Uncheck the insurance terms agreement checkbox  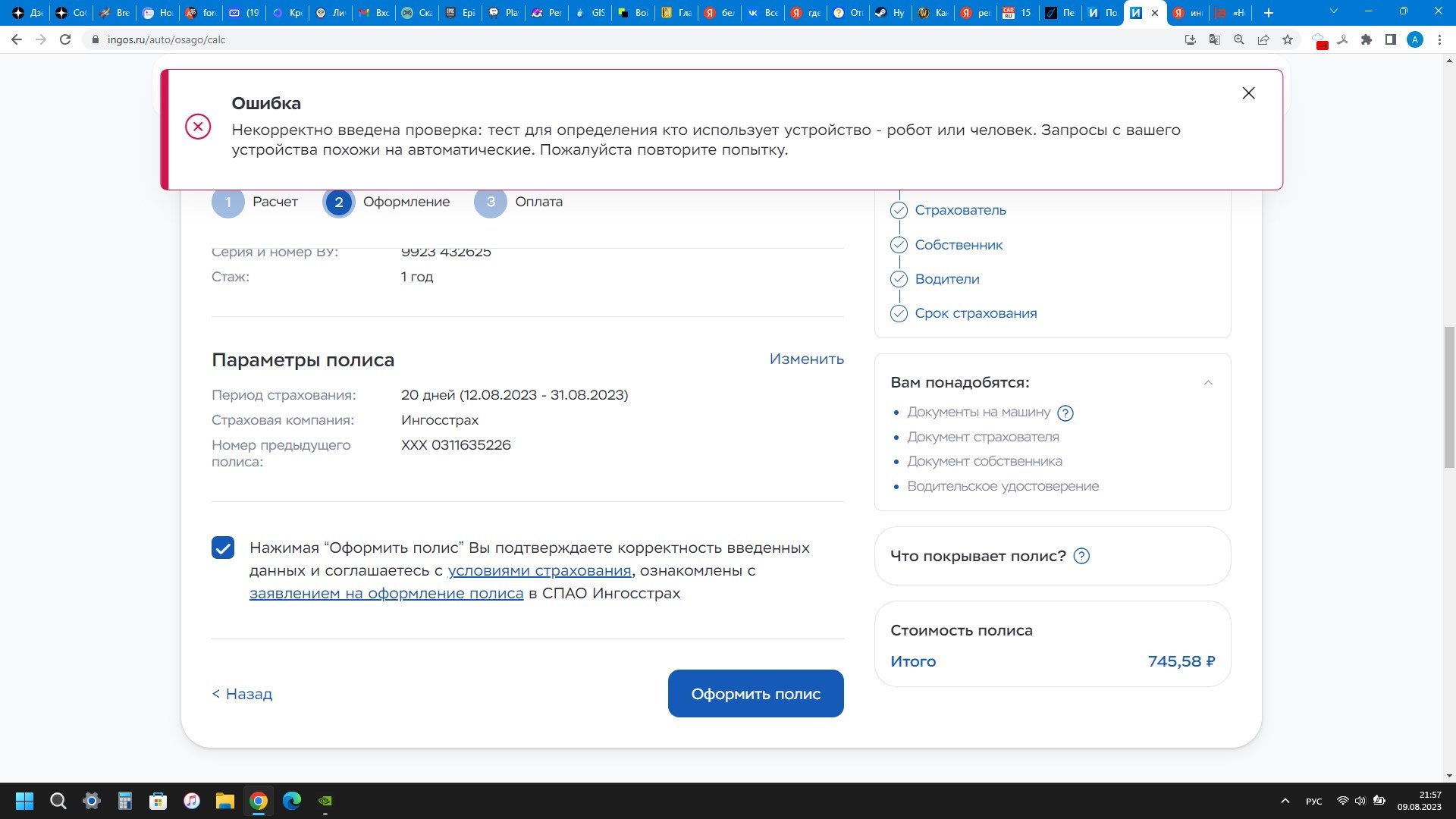pos(223,548)
